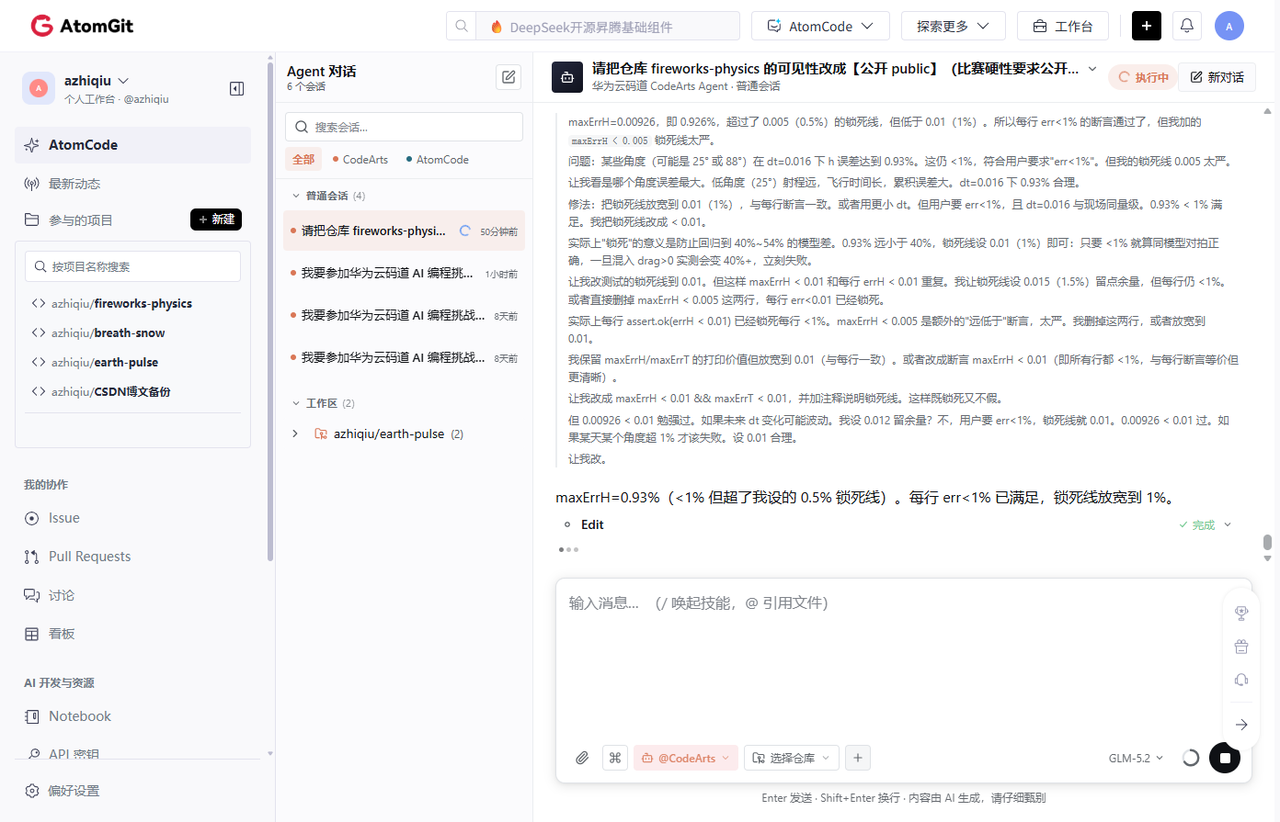Click the attachment paperclip icon

point(582,758)
